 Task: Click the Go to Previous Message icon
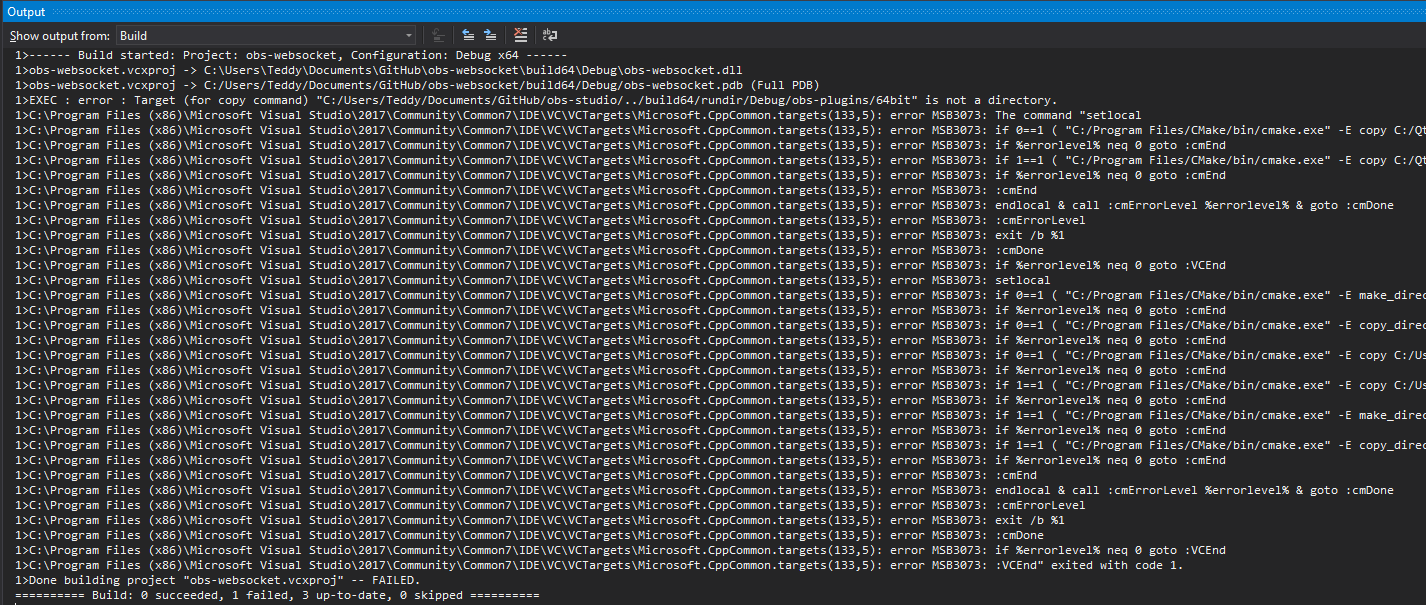(x=467, y=35)
